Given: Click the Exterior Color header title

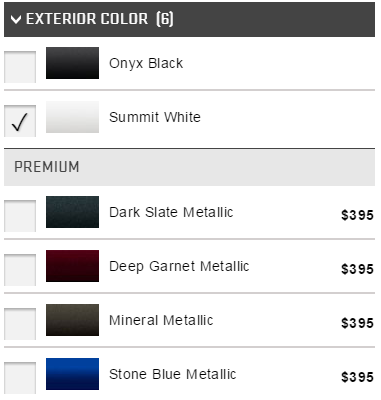Looking at the screenshot, I should click(100, 19).
